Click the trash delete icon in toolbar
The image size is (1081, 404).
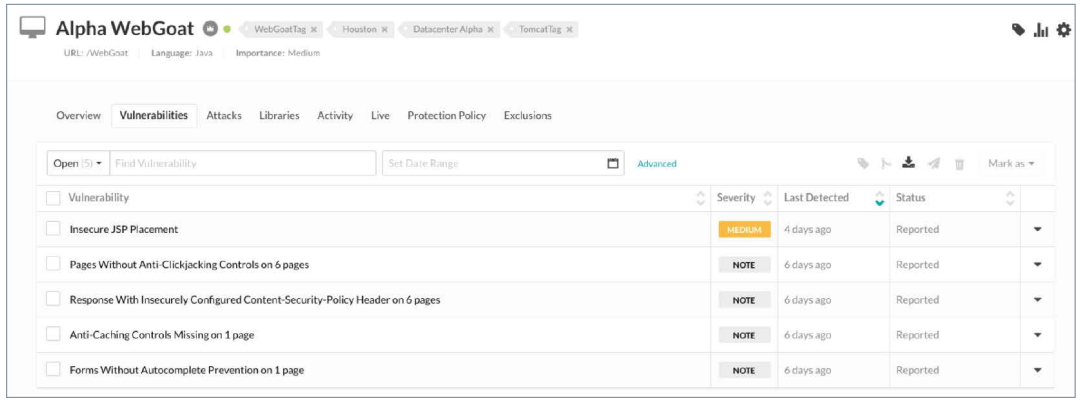pyautogui.click(x=959, y=164)
